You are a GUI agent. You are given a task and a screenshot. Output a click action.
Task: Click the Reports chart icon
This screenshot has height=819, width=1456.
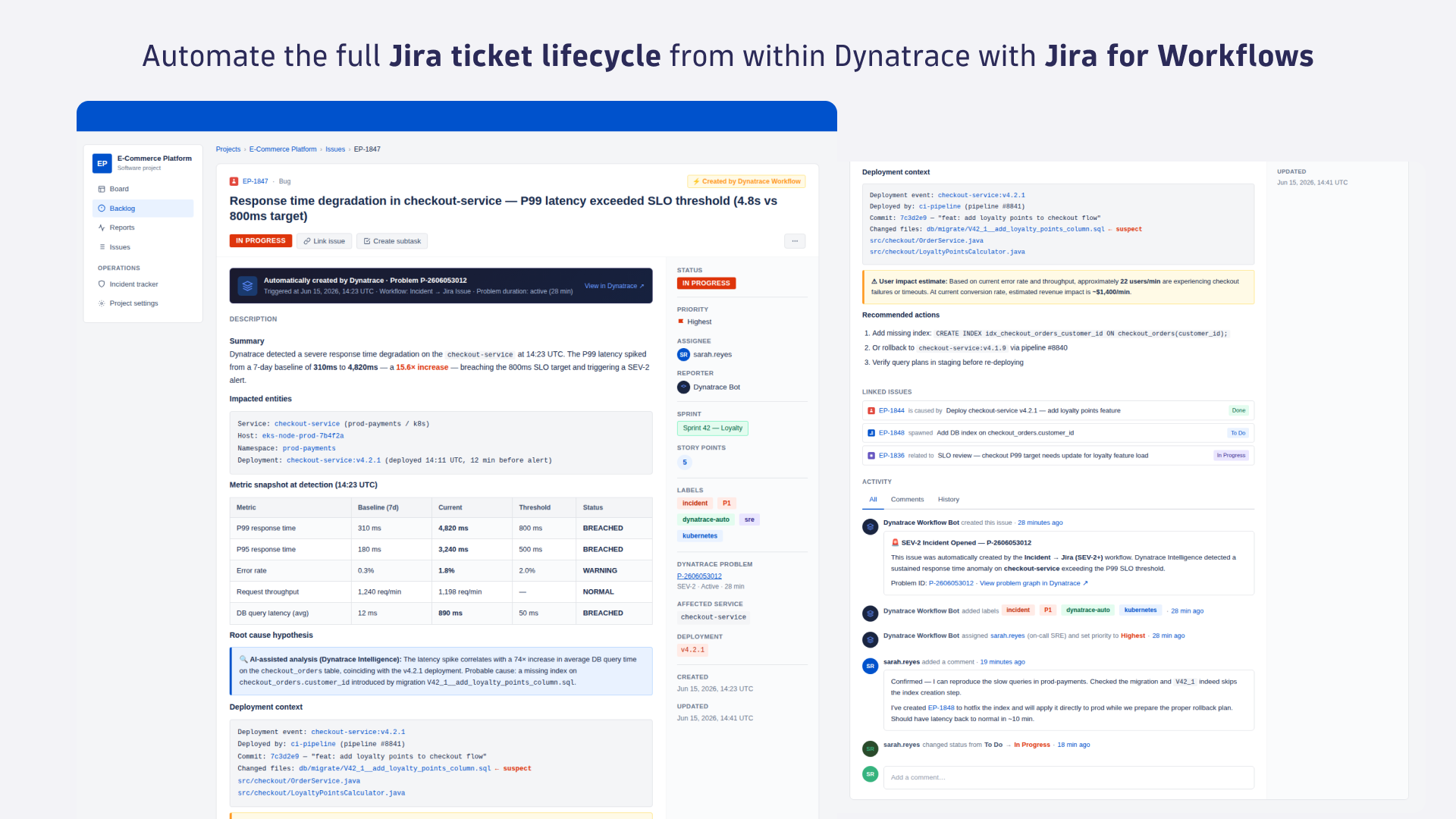102,227
